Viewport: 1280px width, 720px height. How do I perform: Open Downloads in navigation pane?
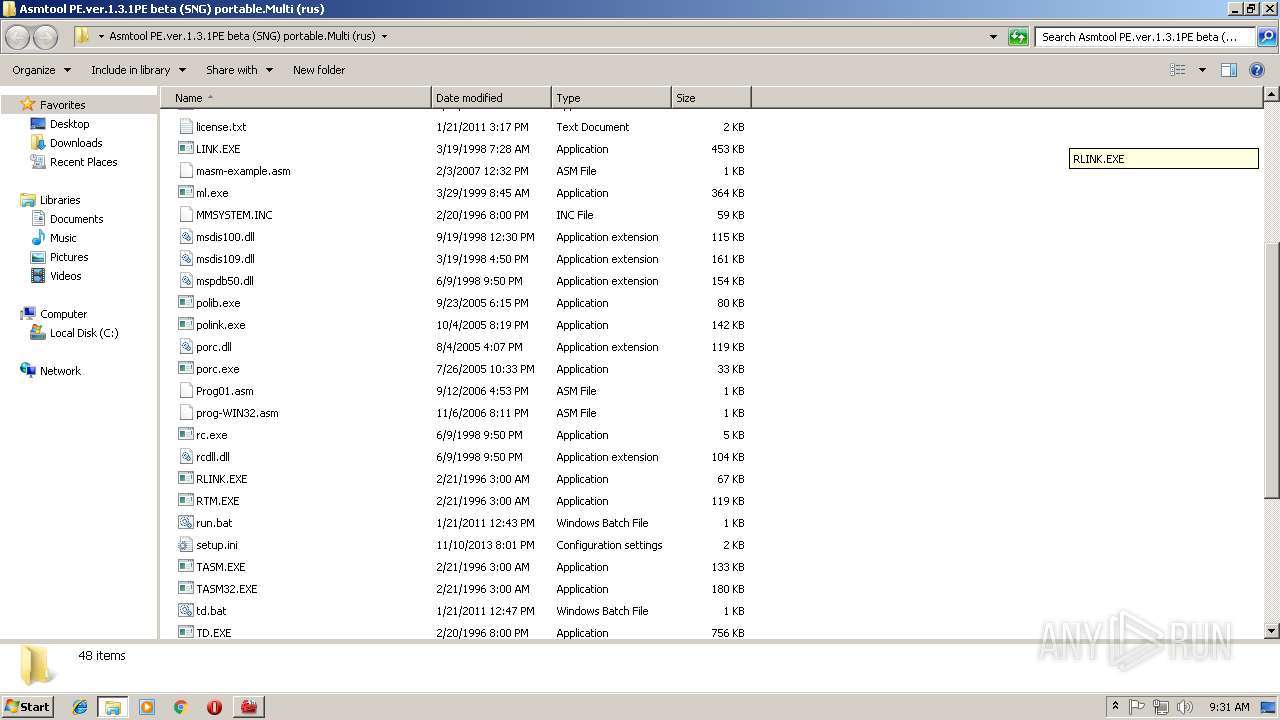click(76, 143)
